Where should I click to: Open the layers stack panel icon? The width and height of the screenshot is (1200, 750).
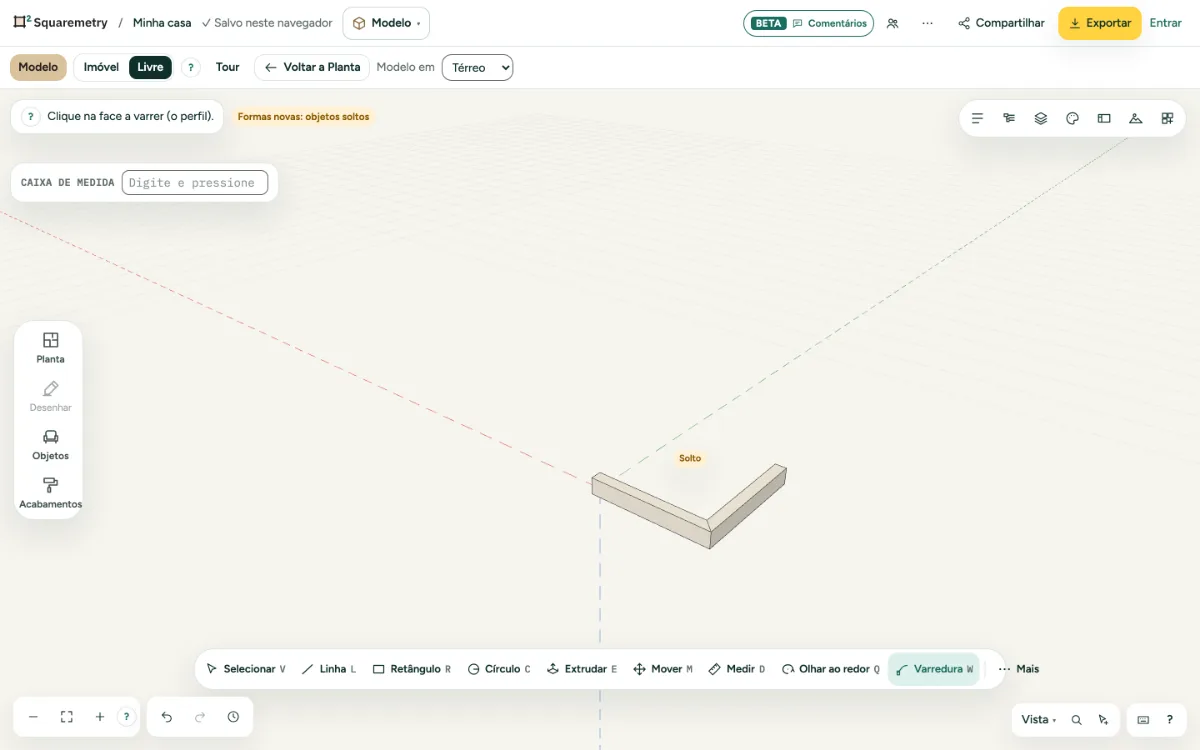pyautogui.click(x=1041, y=118)
